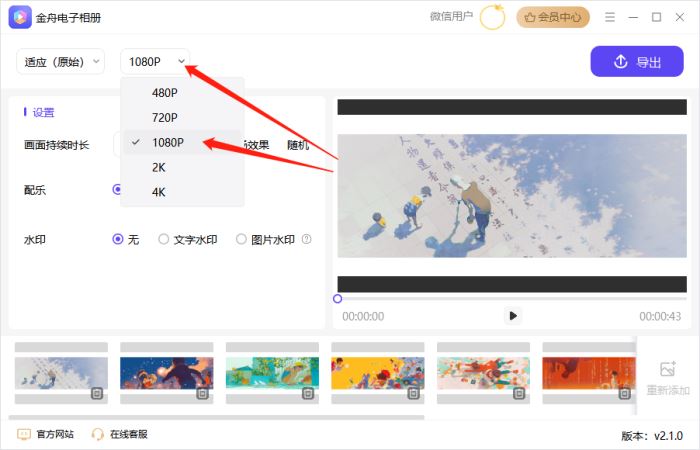
Task: Delete the first thumbnail via trash icon
Action: (97, 394)
